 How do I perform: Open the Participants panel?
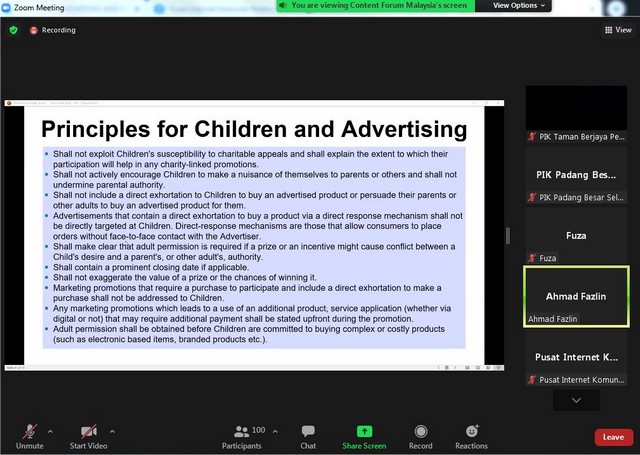point(240,435)
